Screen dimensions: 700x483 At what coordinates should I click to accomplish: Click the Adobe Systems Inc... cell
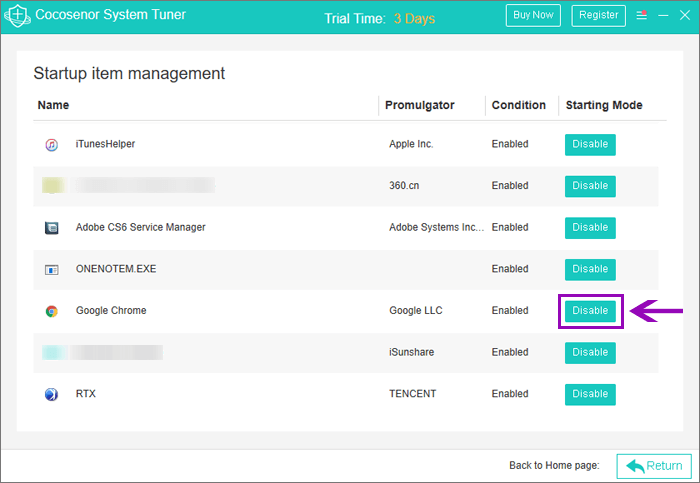click(x=436, y=227)
